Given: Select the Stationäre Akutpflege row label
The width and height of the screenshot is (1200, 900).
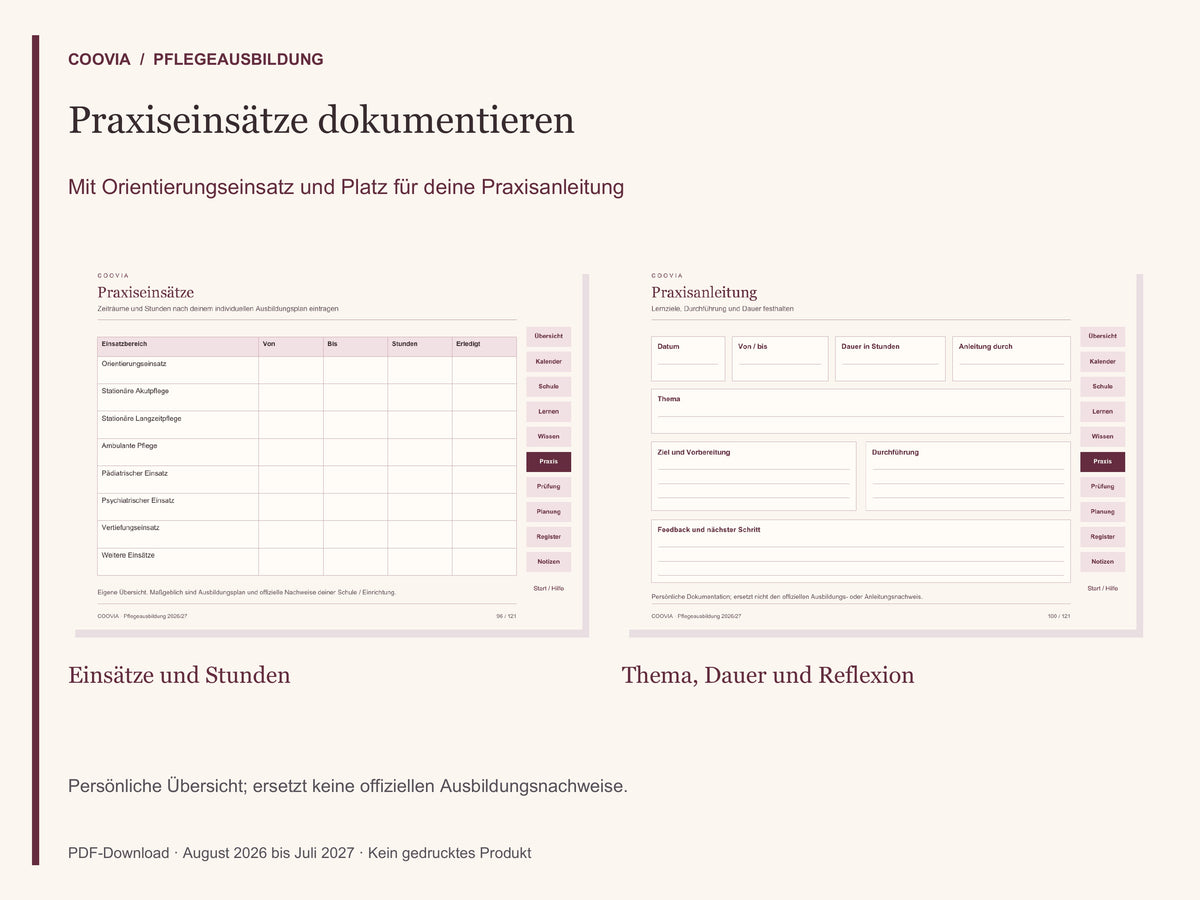Looking at the screenshot, I should 135,391.
